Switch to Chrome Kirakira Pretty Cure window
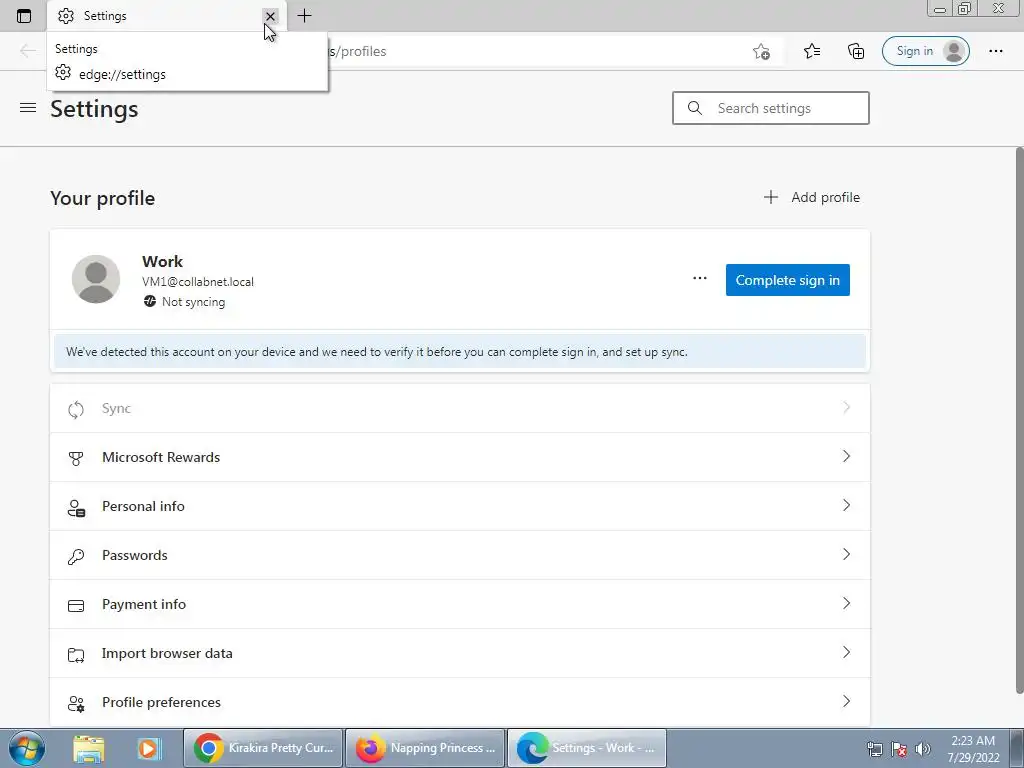Screen dimensions: 1024x768 coord(263,748)
